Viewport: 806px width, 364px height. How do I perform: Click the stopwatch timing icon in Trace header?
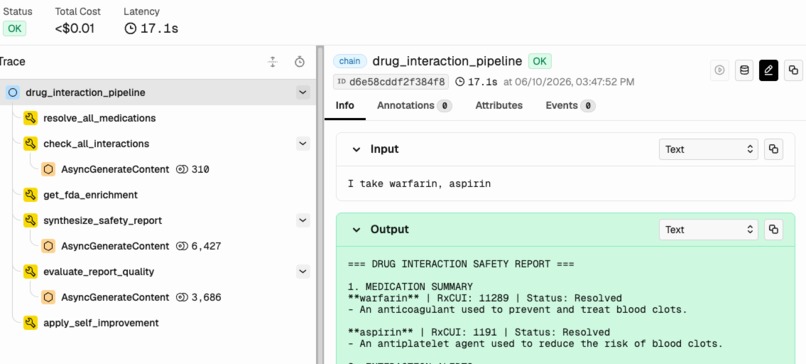[x=300, y=62]
